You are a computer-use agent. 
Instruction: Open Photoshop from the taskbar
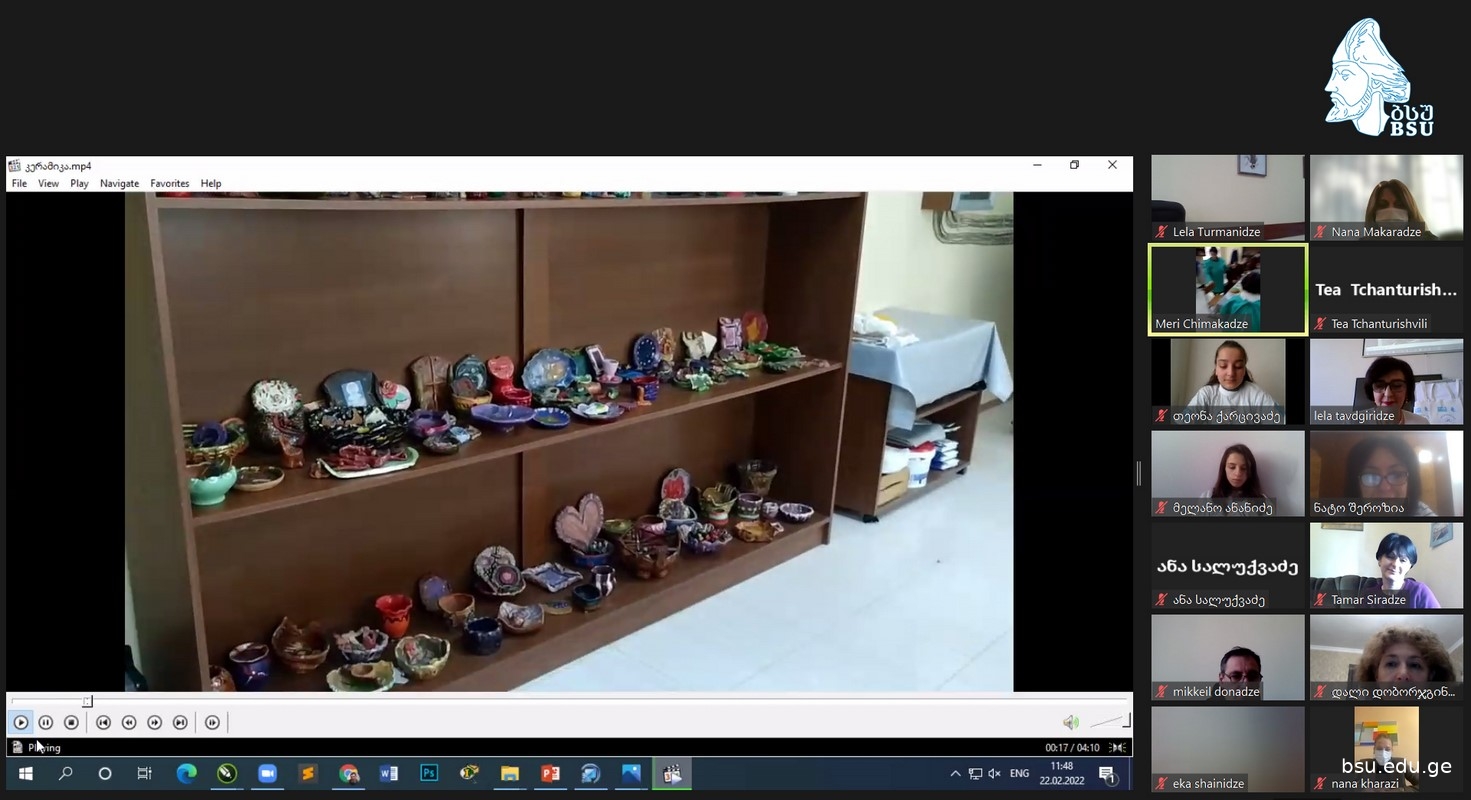tap(429, 773)
